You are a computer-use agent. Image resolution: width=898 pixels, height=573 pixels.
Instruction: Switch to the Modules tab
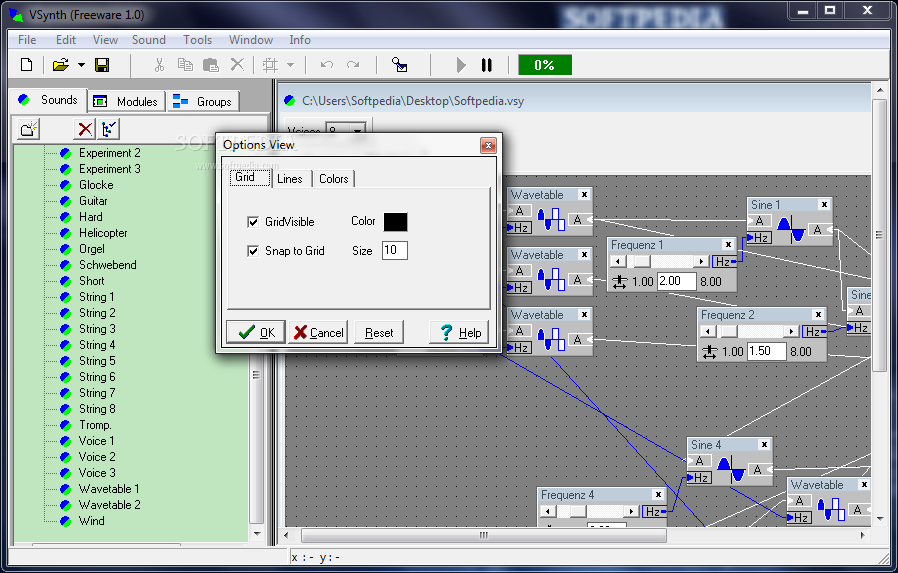coord(126,101)
